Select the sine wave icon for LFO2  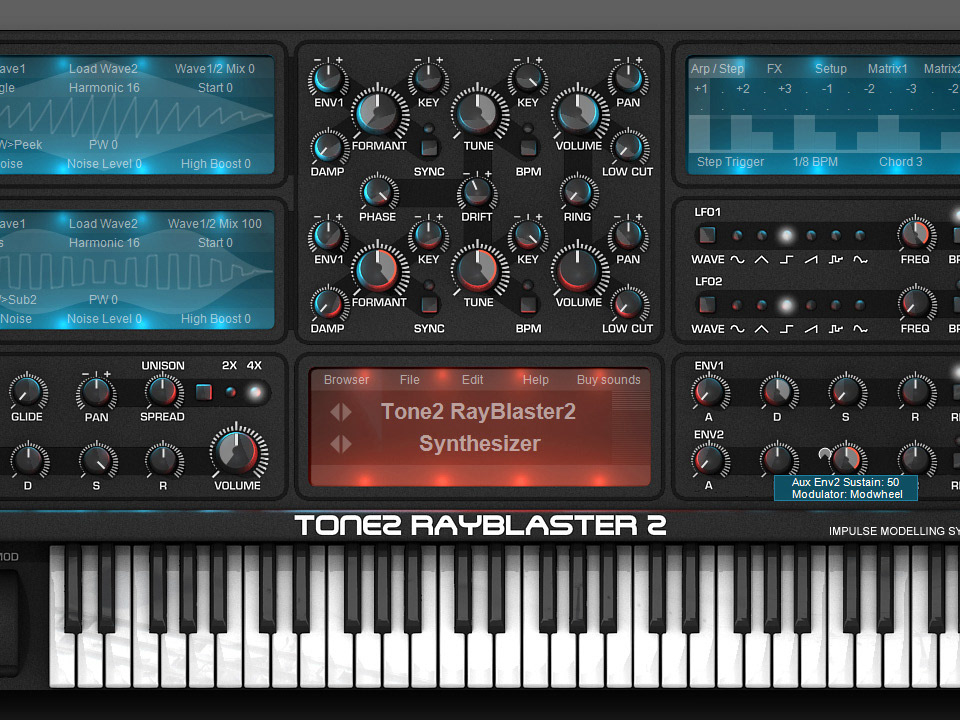[737, 329]
